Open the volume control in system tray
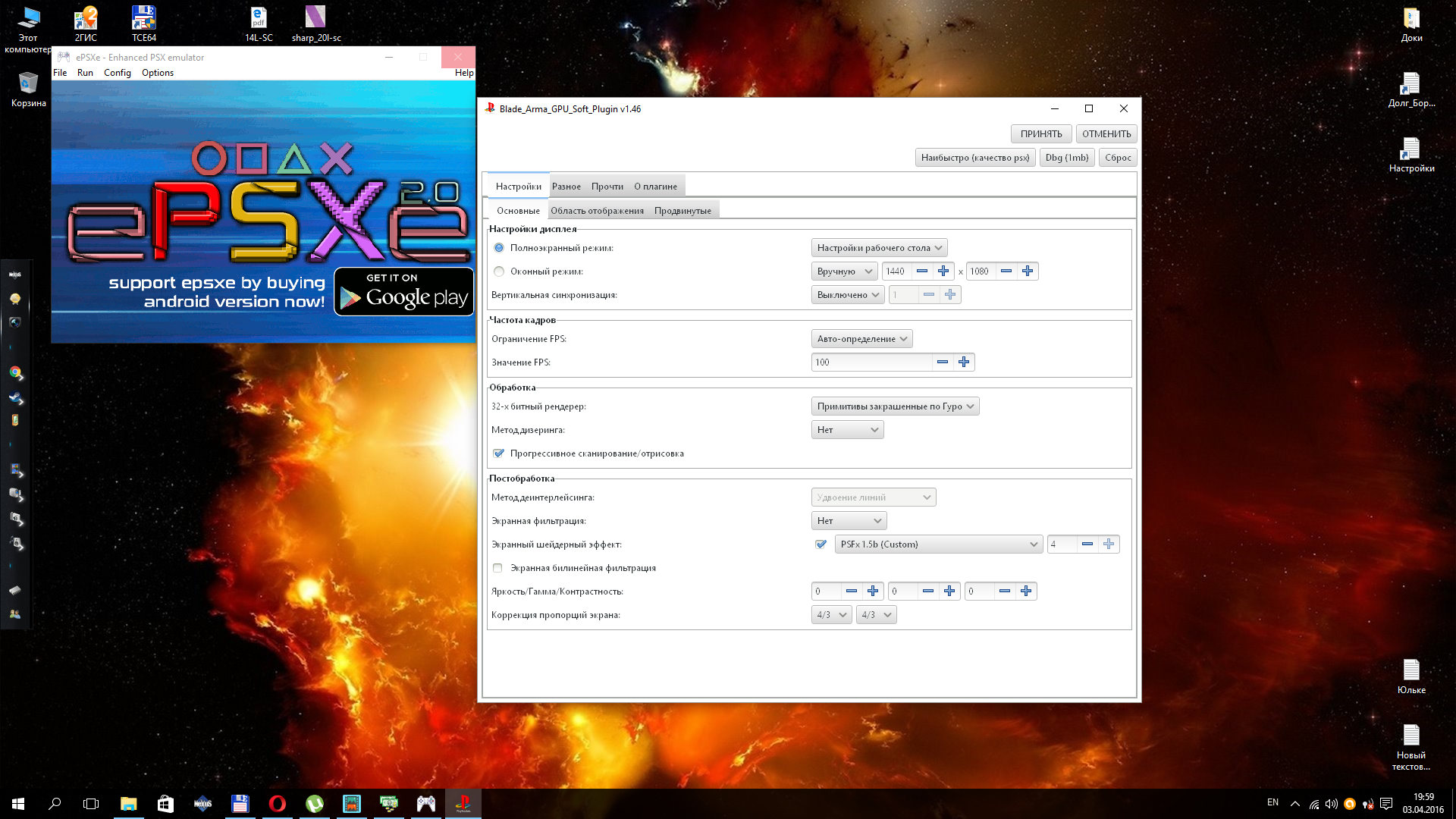This screenshot has width=1456, height=819. point(1332,804)
